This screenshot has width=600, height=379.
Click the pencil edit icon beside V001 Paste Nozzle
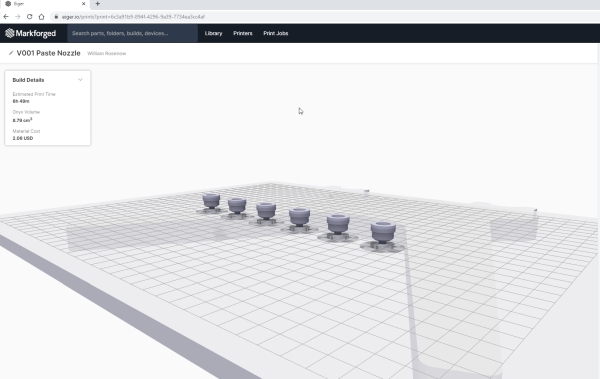(11, 53)
